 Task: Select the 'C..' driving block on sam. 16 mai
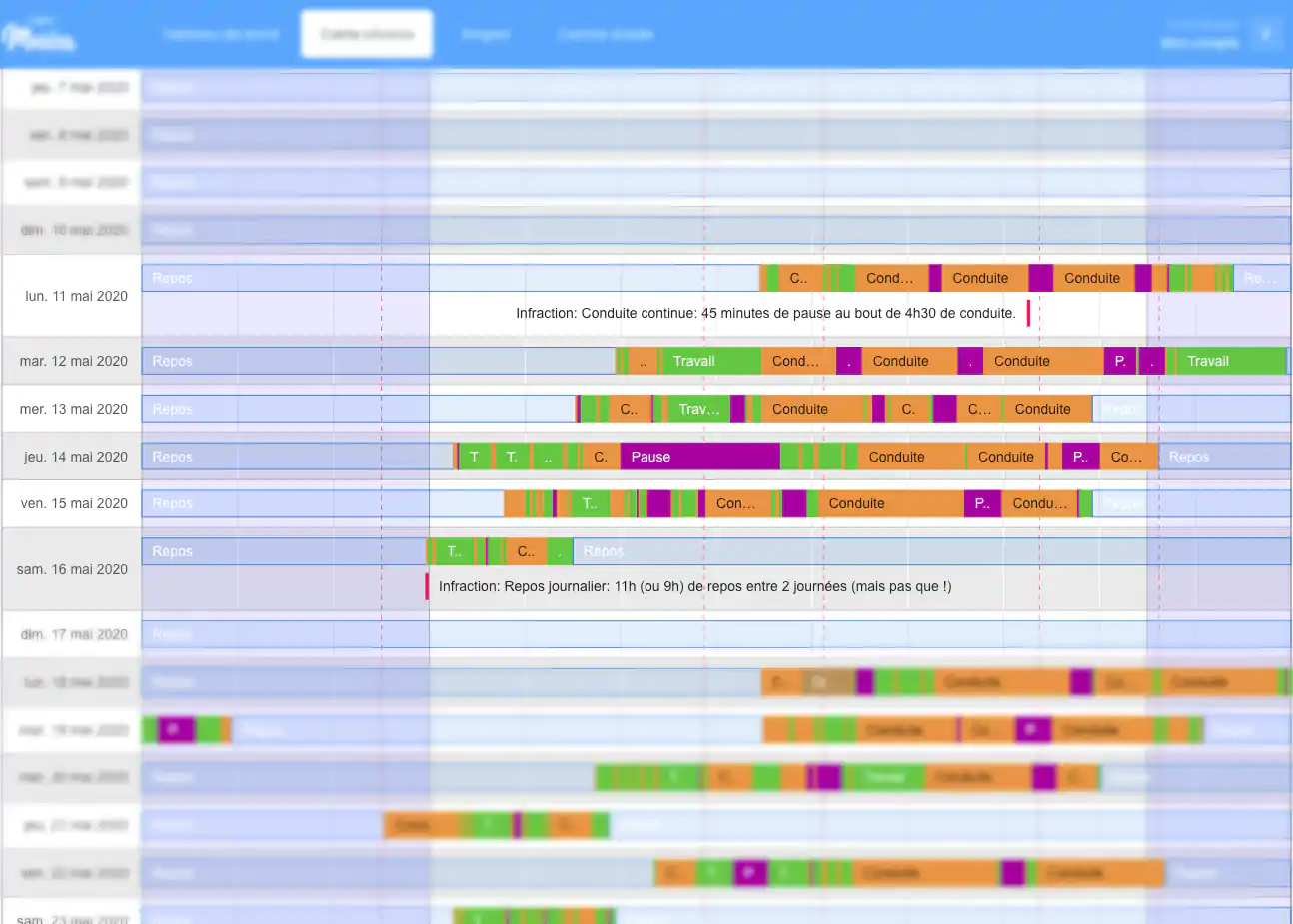[x=527, y=551]
